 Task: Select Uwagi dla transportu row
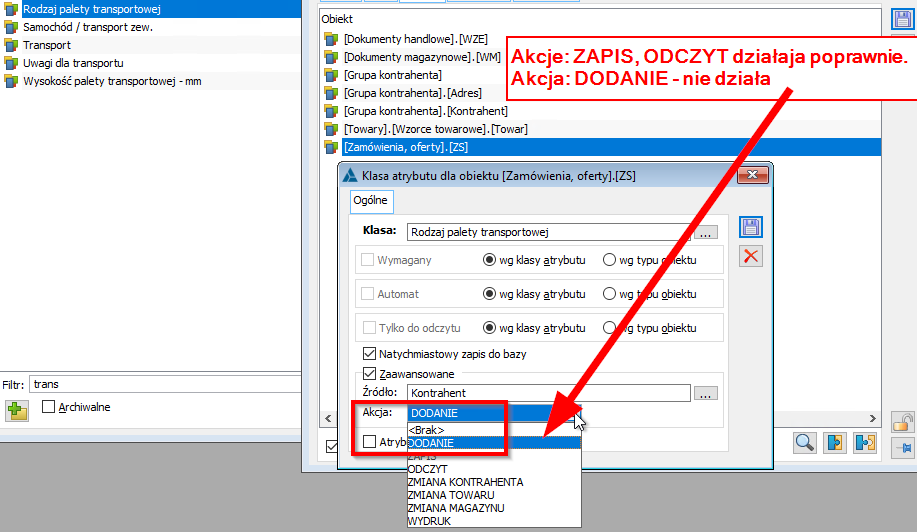(151, 63)
